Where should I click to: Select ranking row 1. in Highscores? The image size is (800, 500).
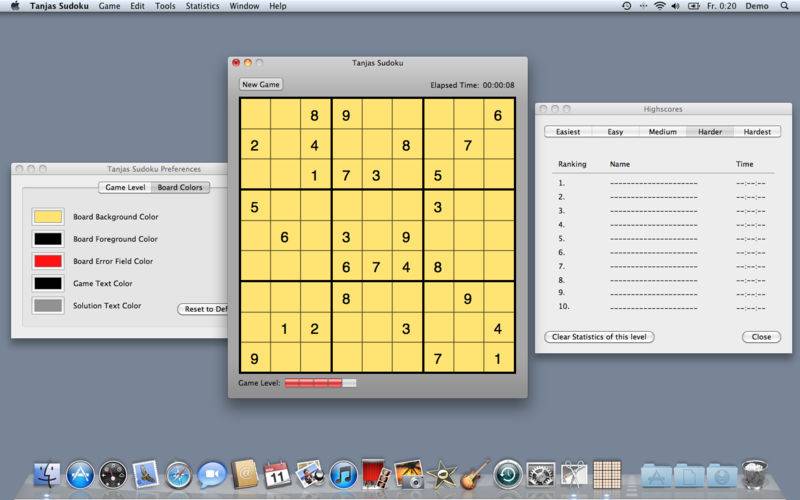coord(663,183)
